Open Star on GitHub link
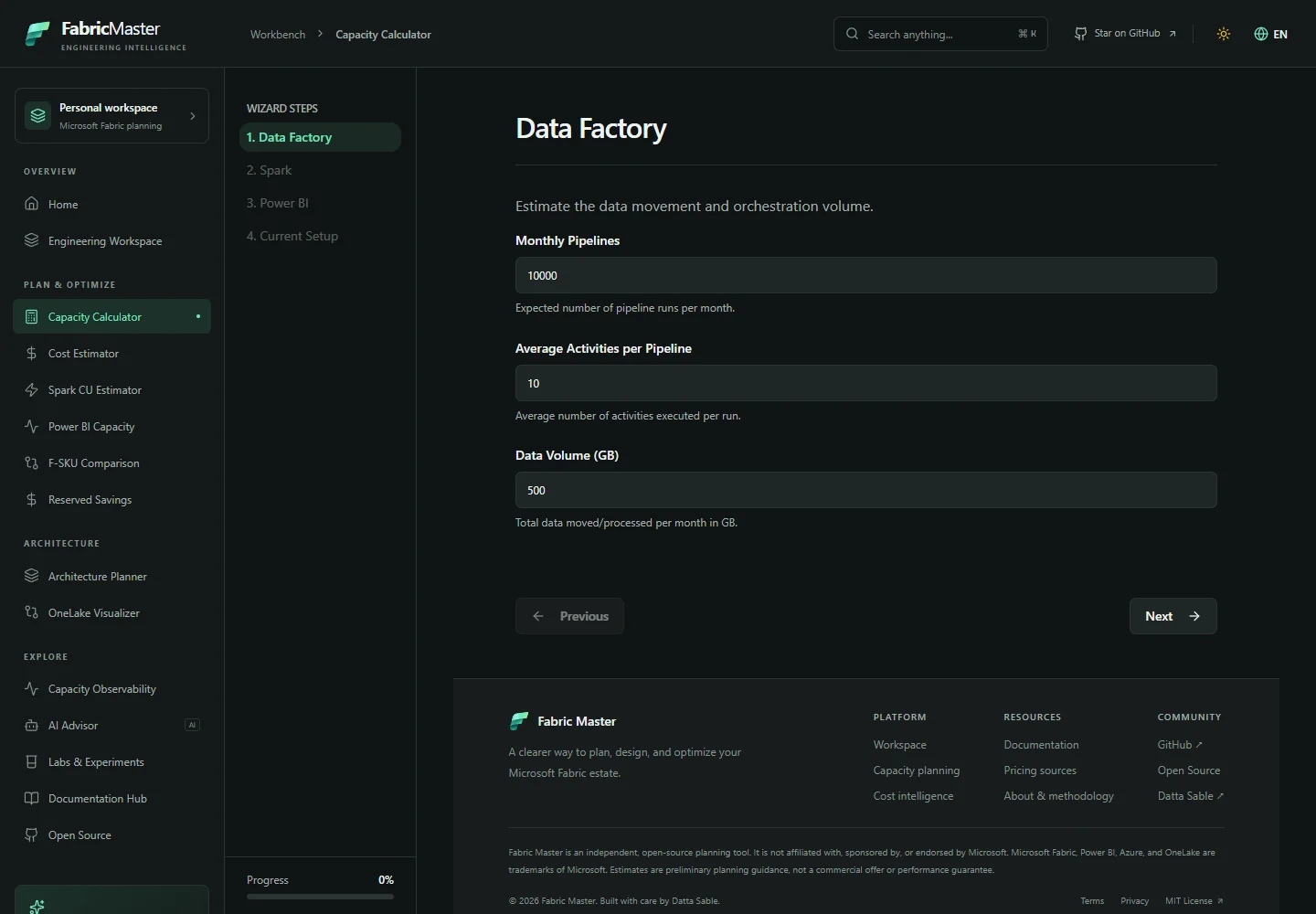 [1125, 34]
